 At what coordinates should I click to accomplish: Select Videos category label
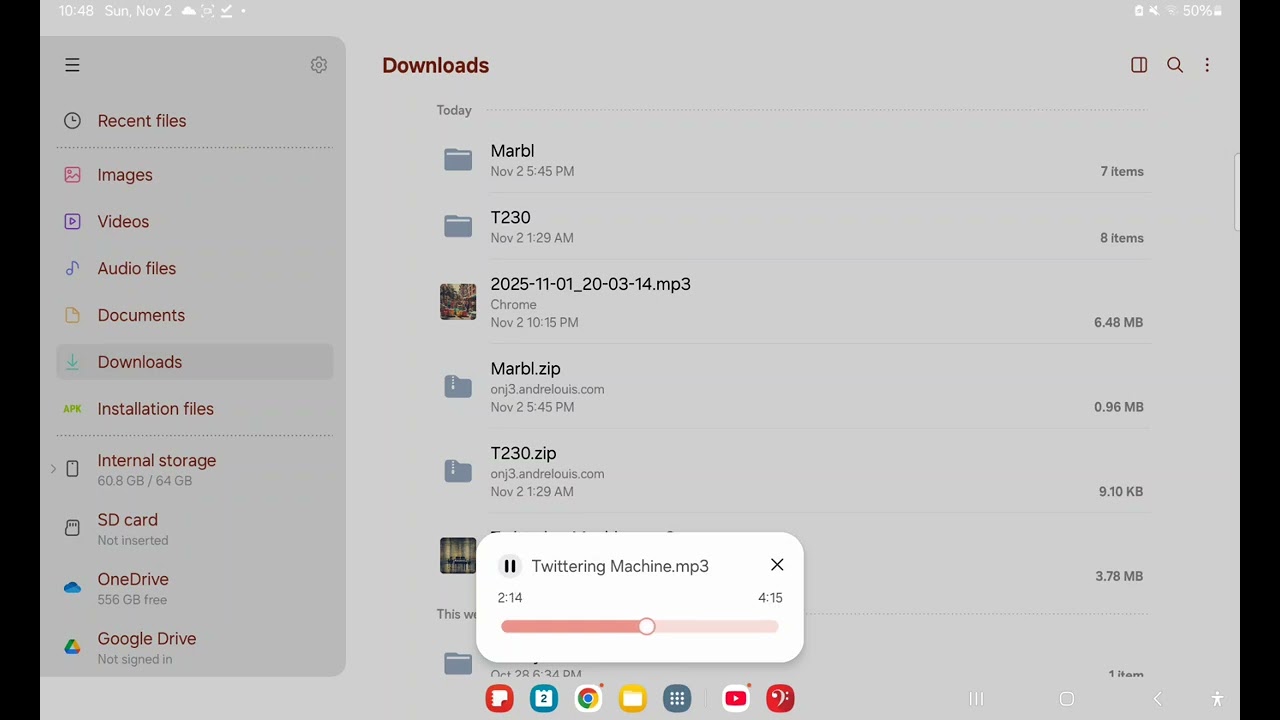click(x=123, y=222)
